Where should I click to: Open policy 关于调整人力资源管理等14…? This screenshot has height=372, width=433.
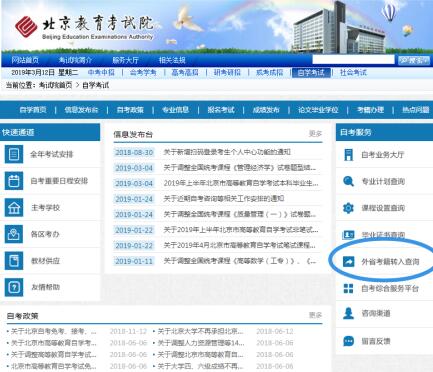[201, 343]
